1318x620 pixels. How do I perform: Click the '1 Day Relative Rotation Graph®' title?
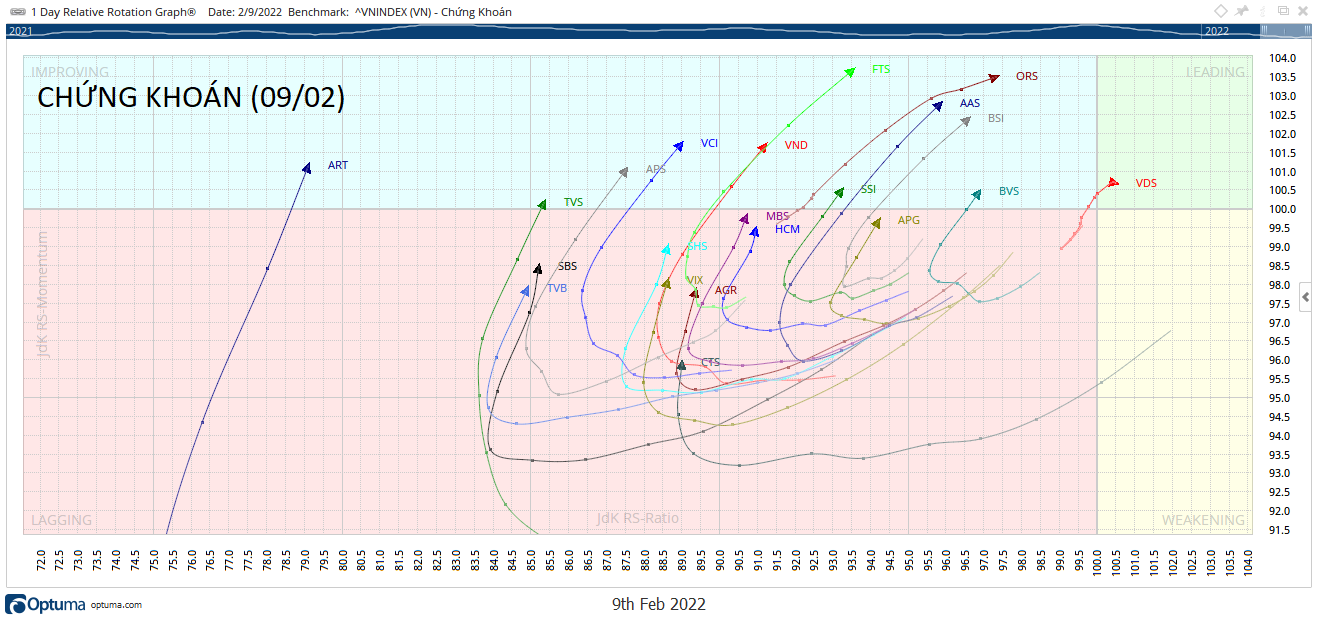pos(114,12)
